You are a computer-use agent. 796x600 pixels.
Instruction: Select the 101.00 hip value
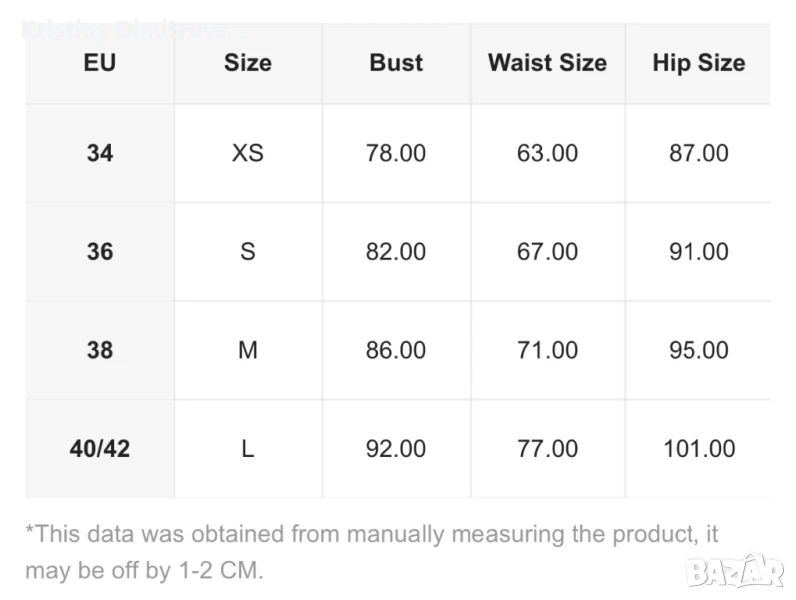pos(698,449)
